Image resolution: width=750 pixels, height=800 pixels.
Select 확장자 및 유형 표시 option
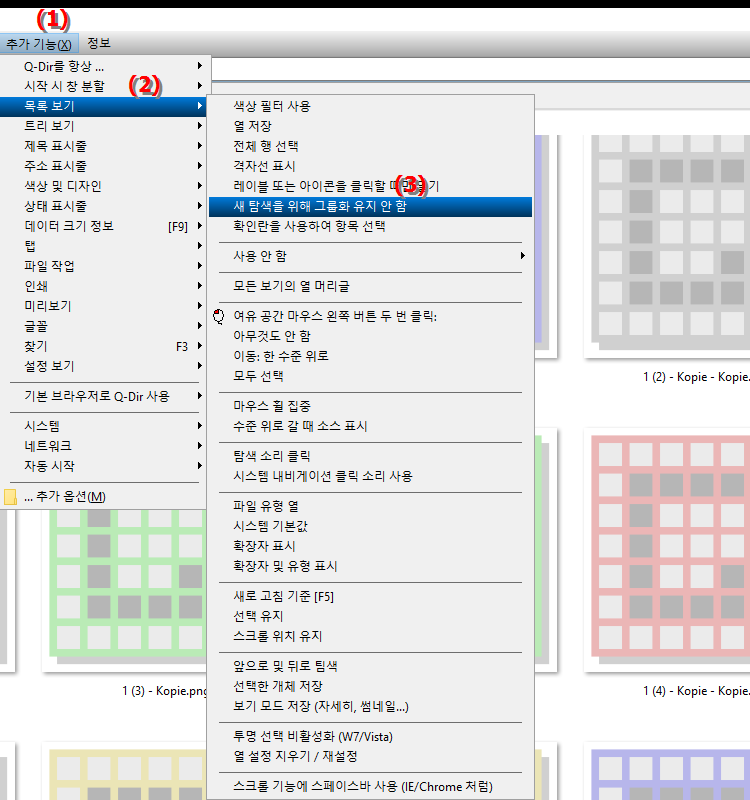(x=370, y=566)
